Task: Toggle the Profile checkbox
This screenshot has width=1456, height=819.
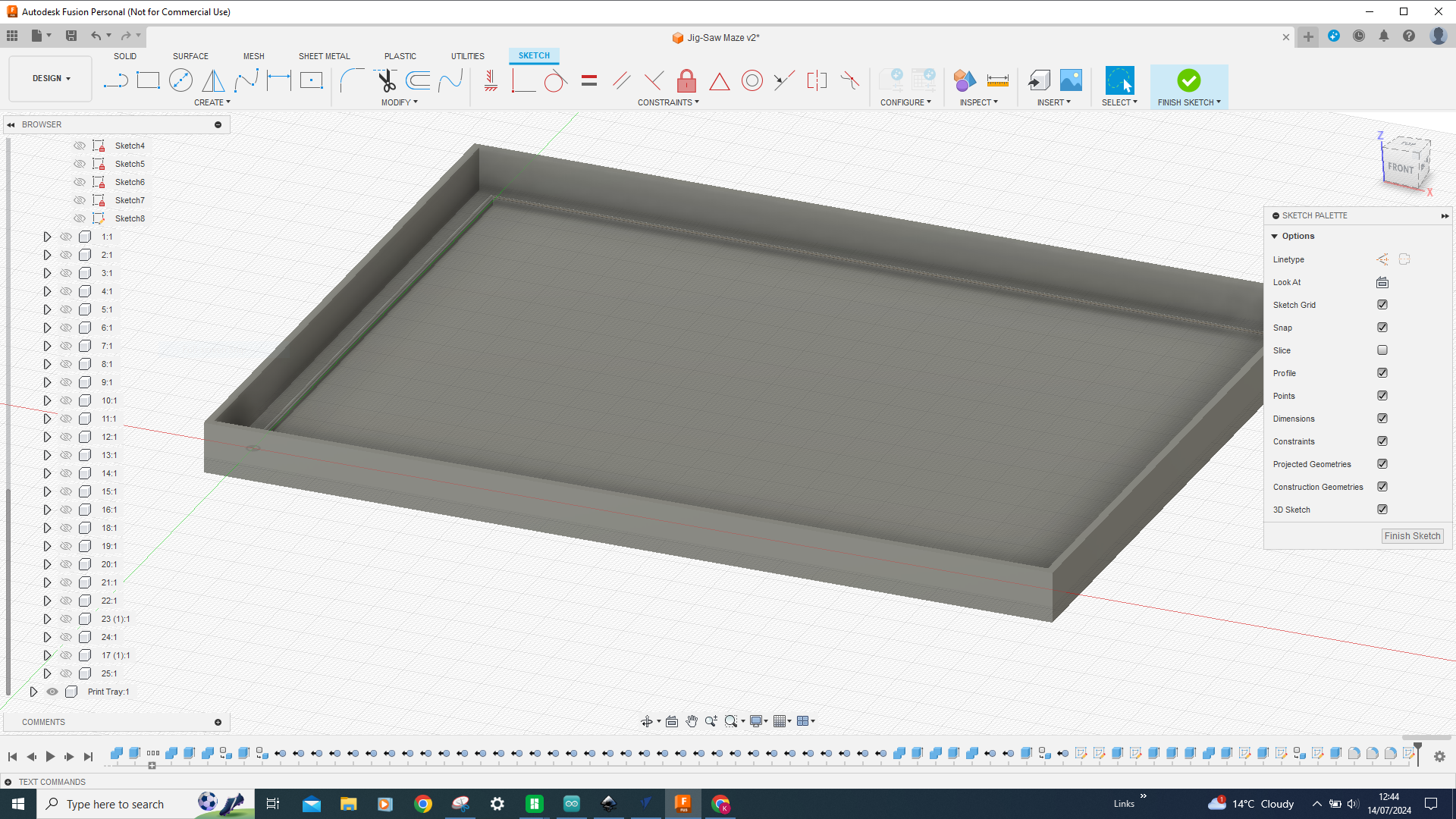Action: (1382, 373)
